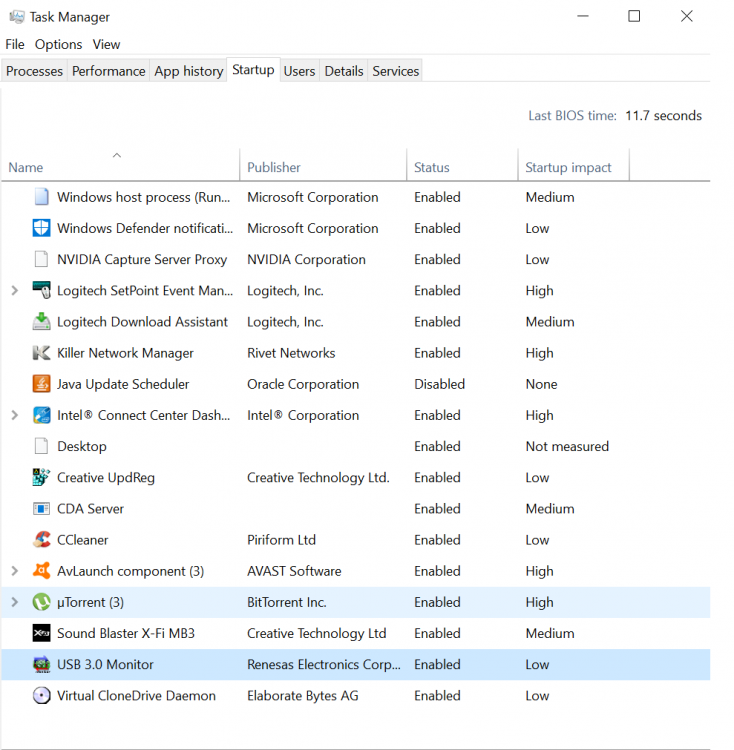Open the File menu
The image size is (734, 750).
point(15,44)
